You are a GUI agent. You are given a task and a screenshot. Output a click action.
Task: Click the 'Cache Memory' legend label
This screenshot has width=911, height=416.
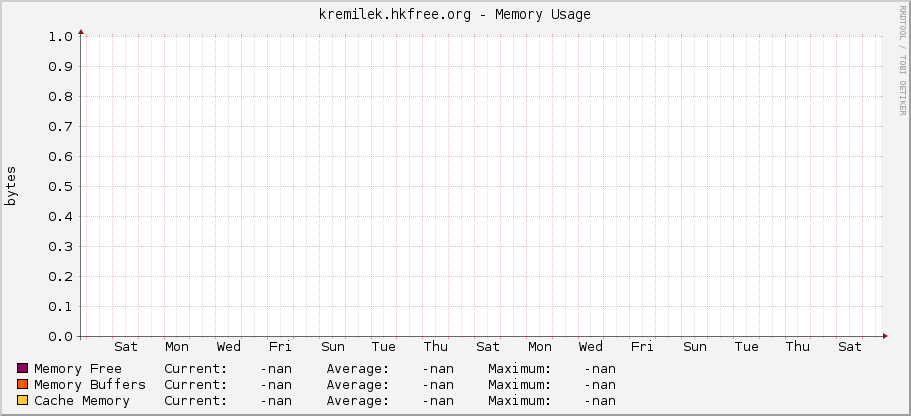[82, 401]
